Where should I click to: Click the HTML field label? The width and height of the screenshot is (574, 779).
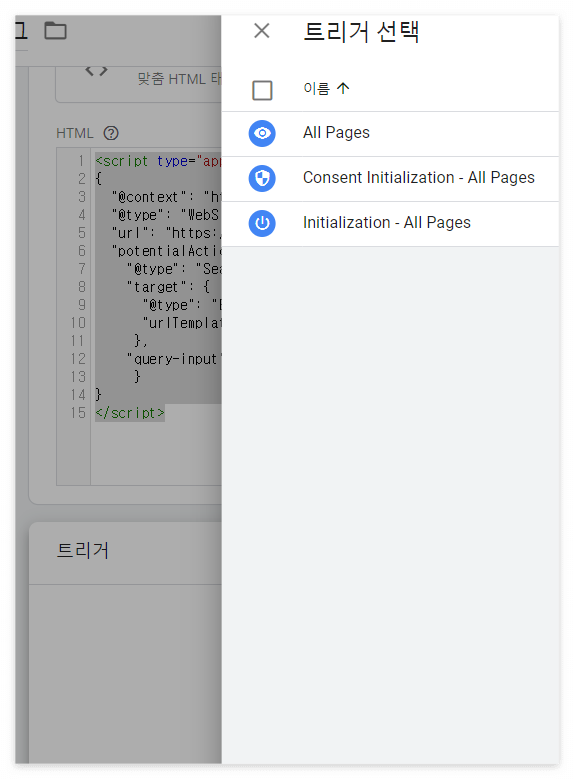[75, 133]
